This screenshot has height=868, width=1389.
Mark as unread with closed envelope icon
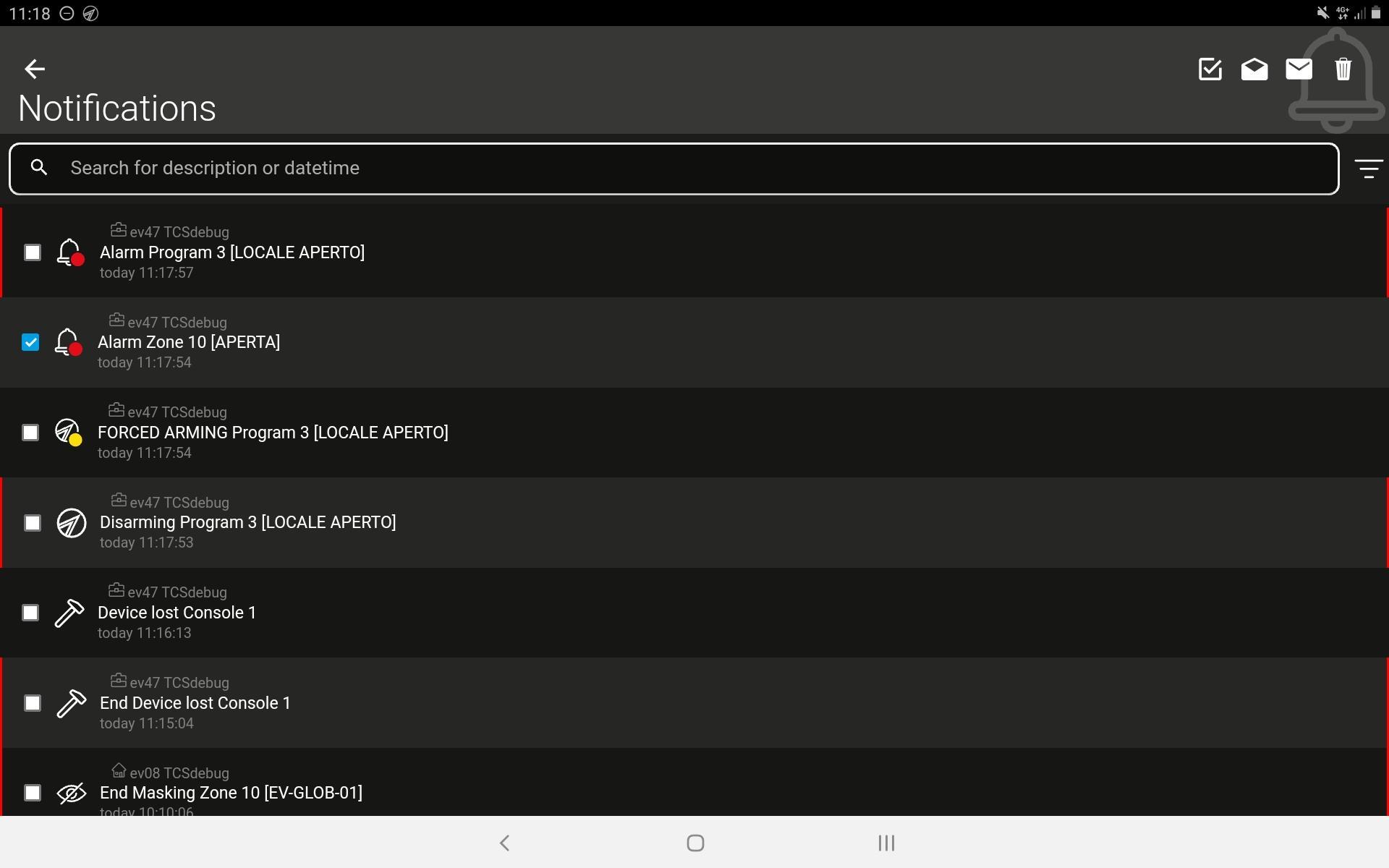click(1299, 69)
